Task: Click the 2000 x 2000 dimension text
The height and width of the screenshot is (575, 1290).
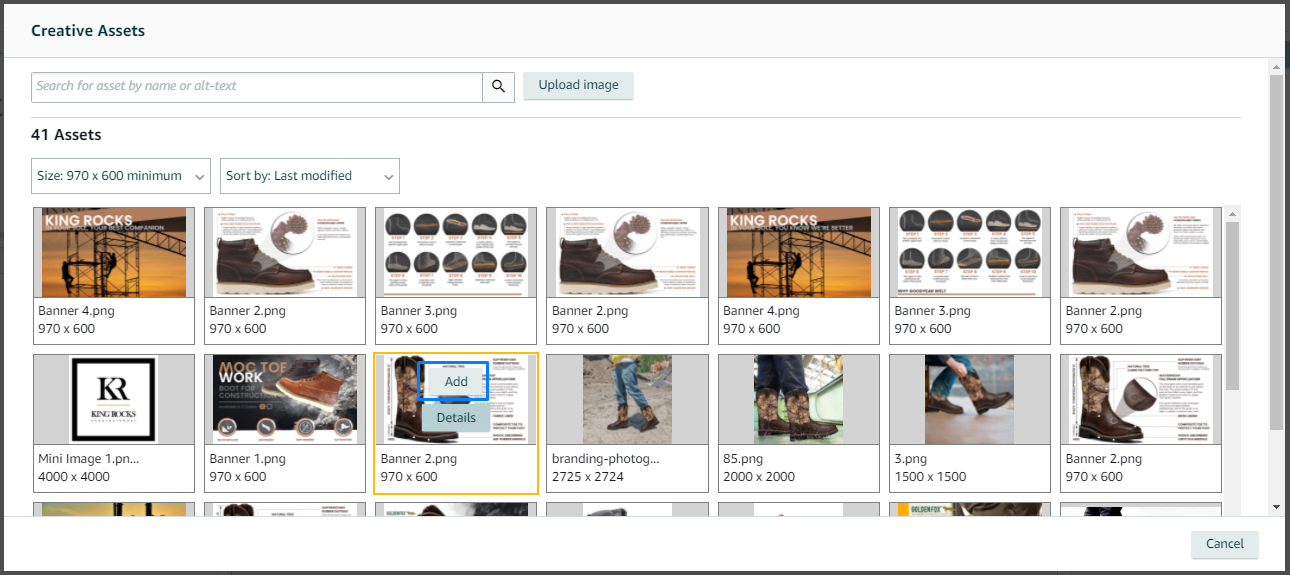Action: pos(759,477)
